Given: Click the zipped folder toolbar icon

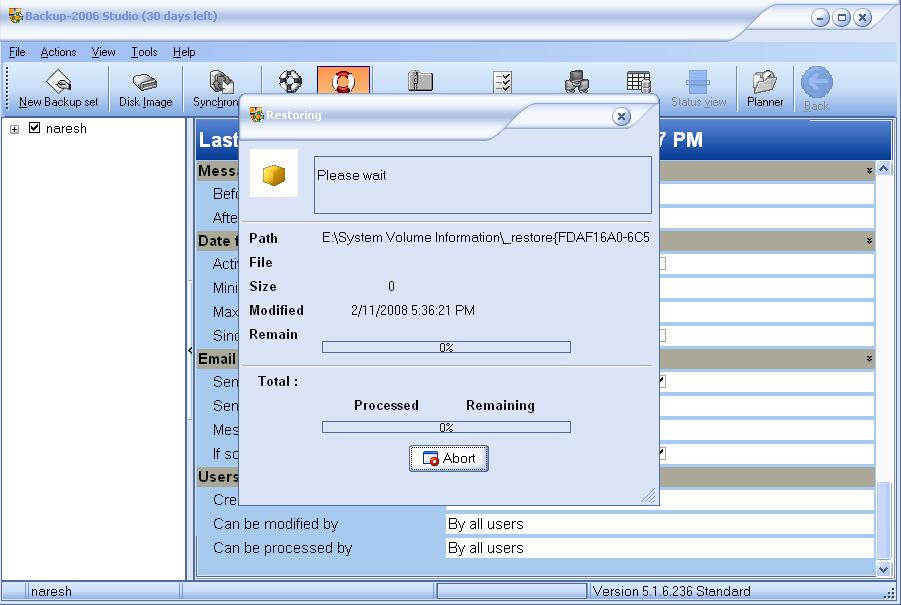Looking at the screenshot, I should 421,81.
